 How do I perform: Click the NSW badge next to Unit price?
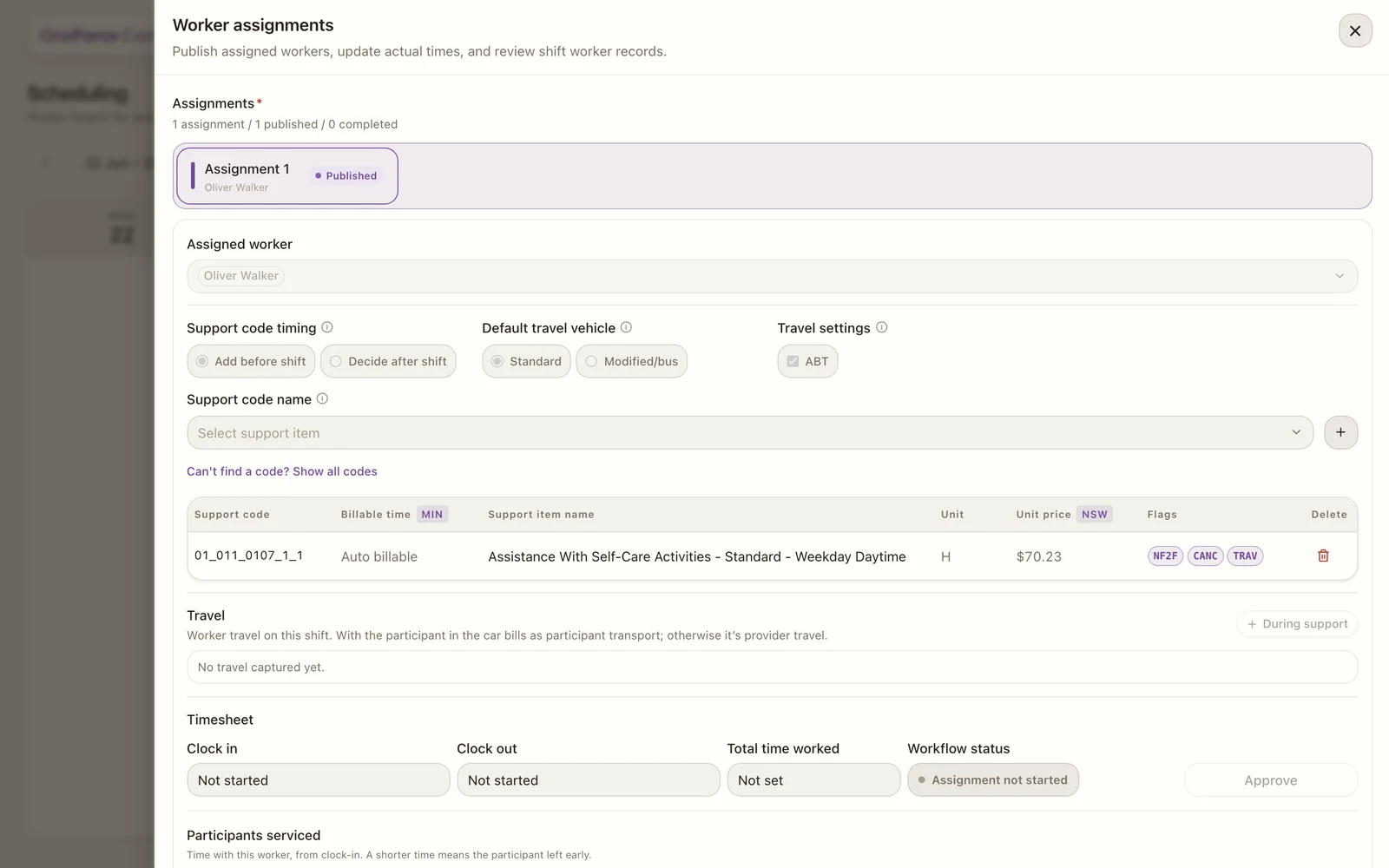[1095, 514]
